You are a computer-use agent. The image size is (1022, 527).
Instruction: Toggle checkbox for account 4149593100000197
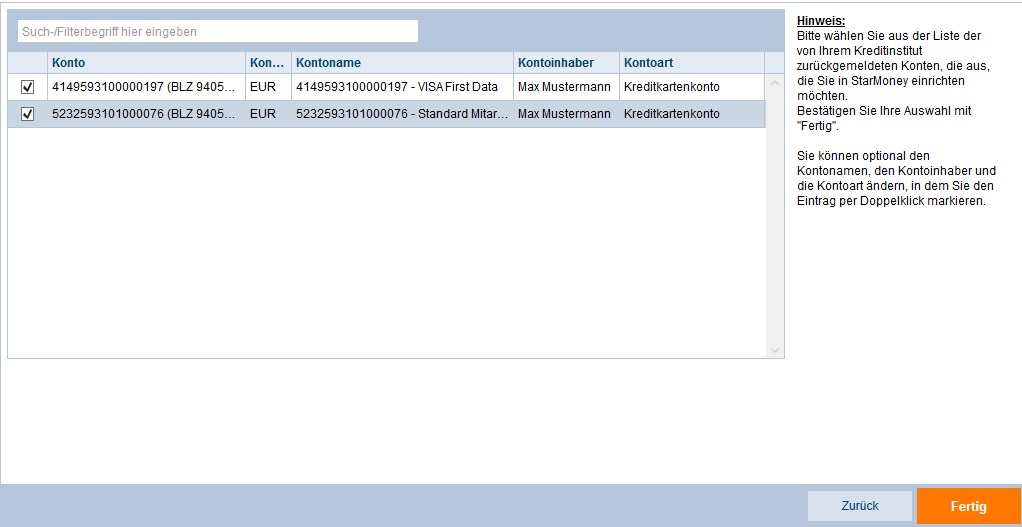tap(27, 87)
